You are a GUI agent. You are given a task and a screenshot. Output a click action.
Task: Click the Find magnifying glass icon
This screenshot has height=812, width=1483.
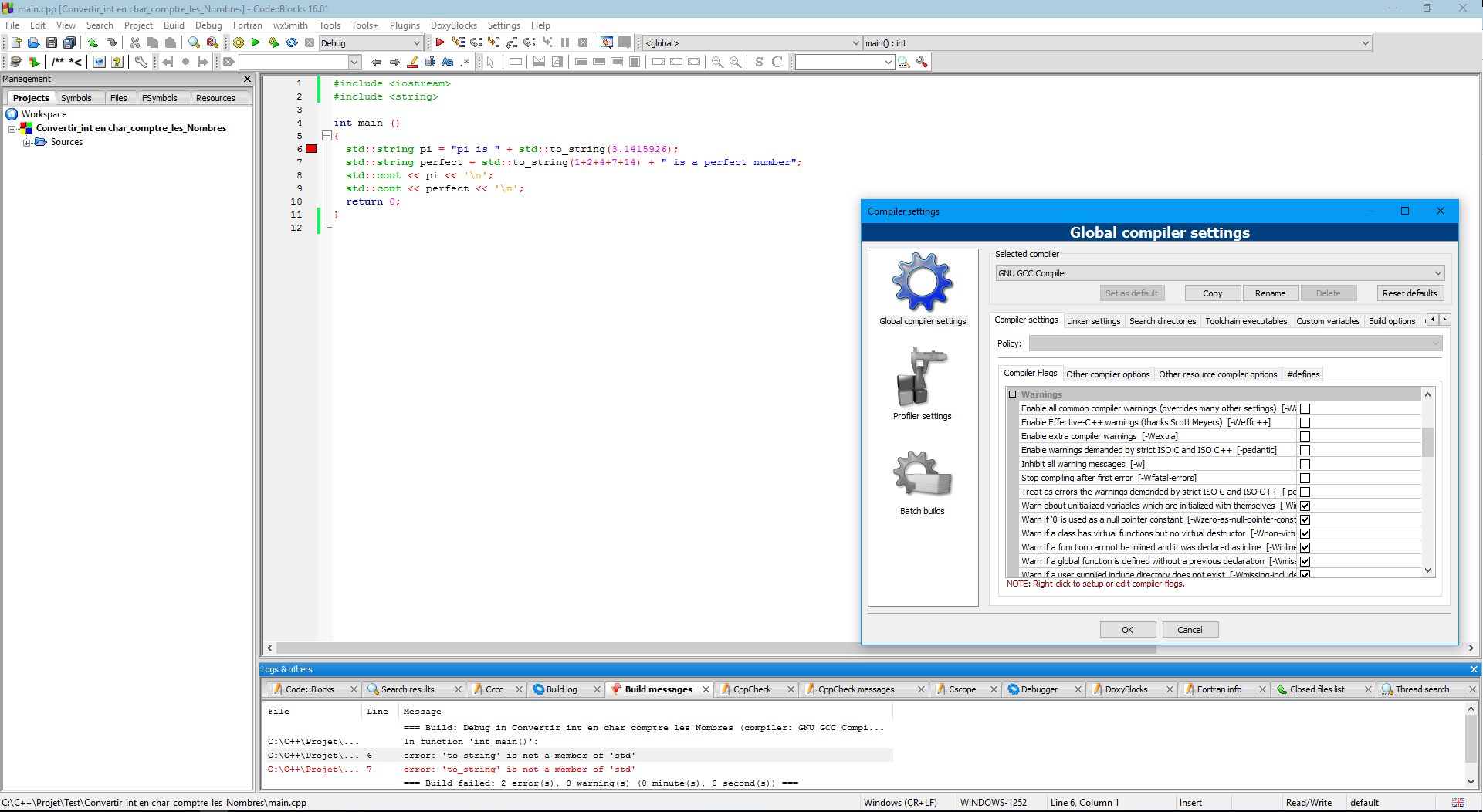click(194, 43)
